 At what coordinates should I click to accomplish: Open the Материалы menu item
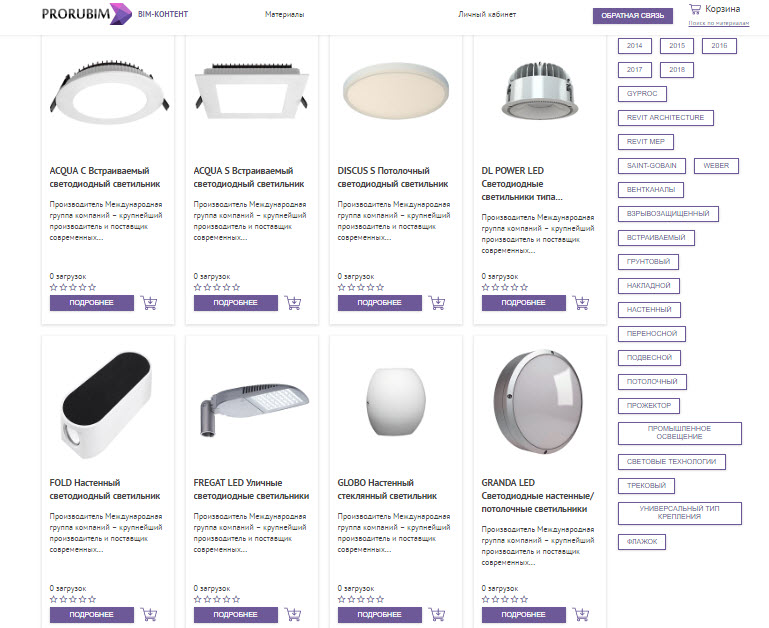pos(284,15)
